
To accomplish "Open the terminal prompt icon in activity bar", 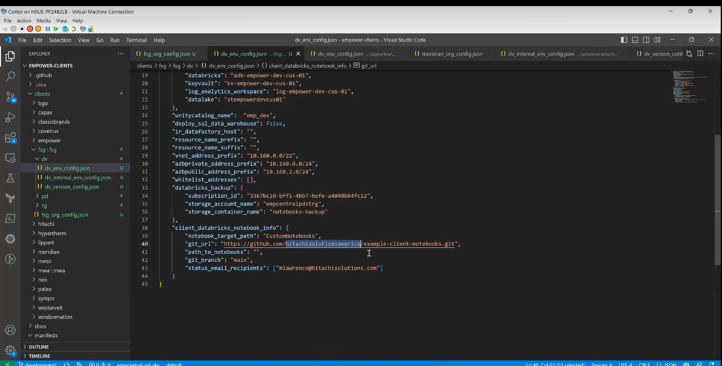I will [10, 219].
